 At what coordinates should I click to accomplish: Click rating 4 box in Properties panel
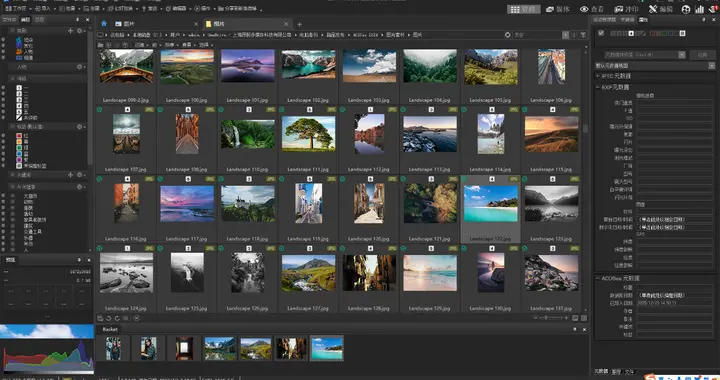point(631,33)
